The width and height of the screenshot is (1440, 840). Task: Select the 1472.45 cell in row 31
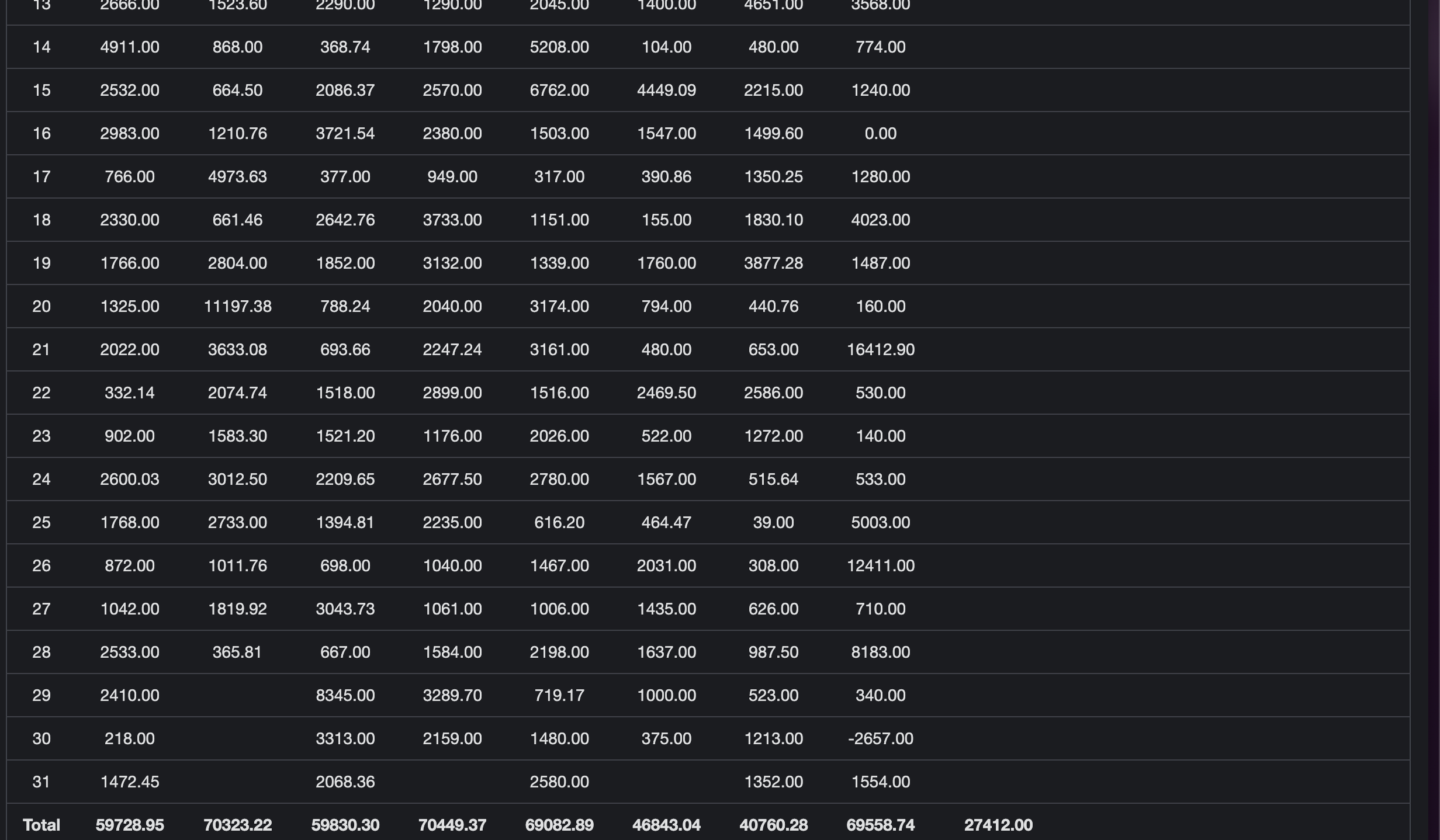(130, 782)
